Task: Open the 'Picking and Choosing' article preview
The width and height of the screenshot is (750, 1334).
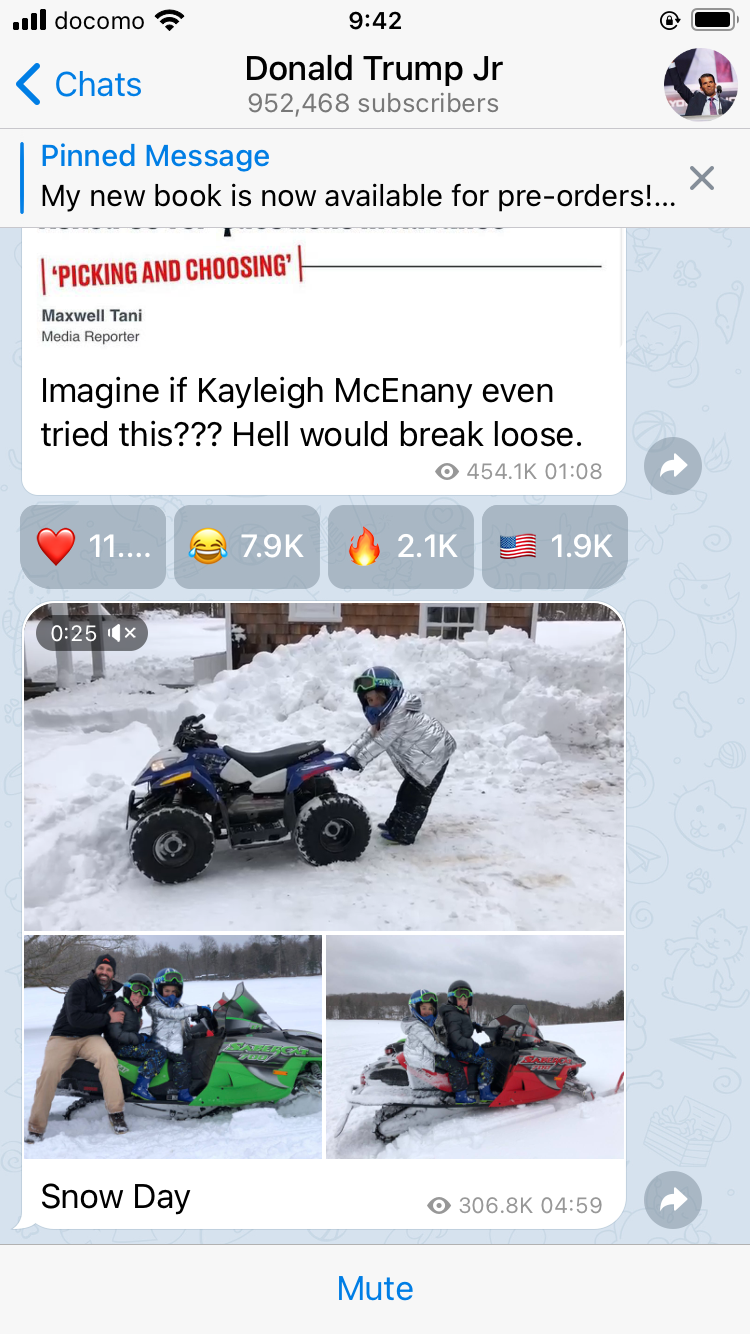Action: point(324,288)
